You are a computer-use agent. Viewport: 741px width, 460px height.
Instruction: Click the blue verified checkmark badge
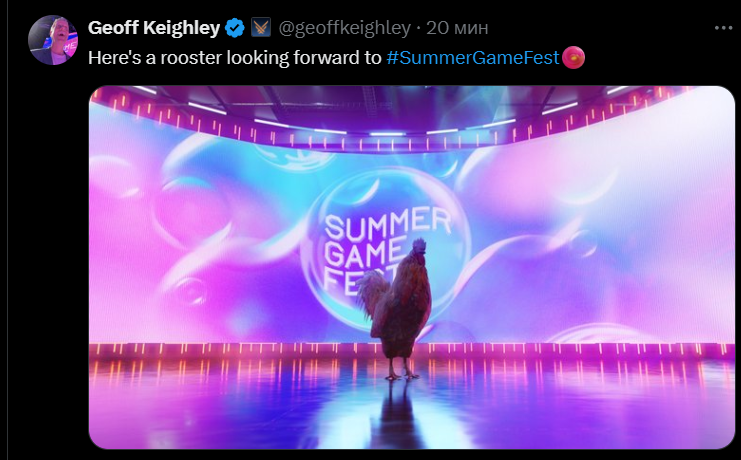click(x=234, y=28)
